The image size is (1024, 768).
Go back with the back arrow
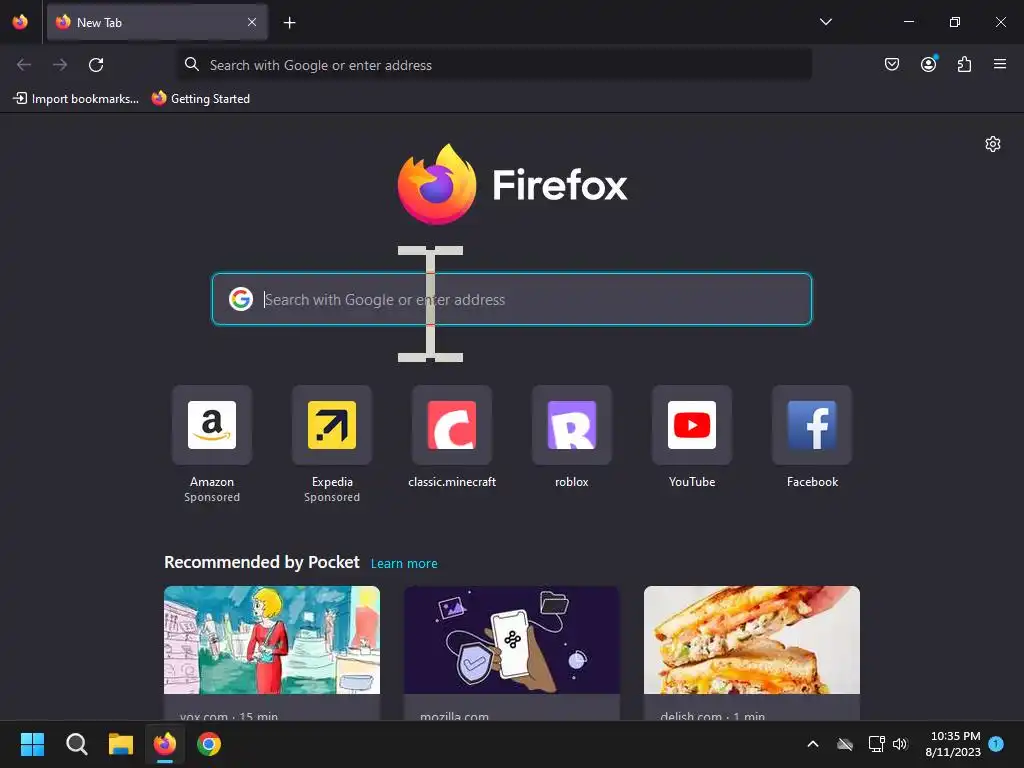point(24,65)
